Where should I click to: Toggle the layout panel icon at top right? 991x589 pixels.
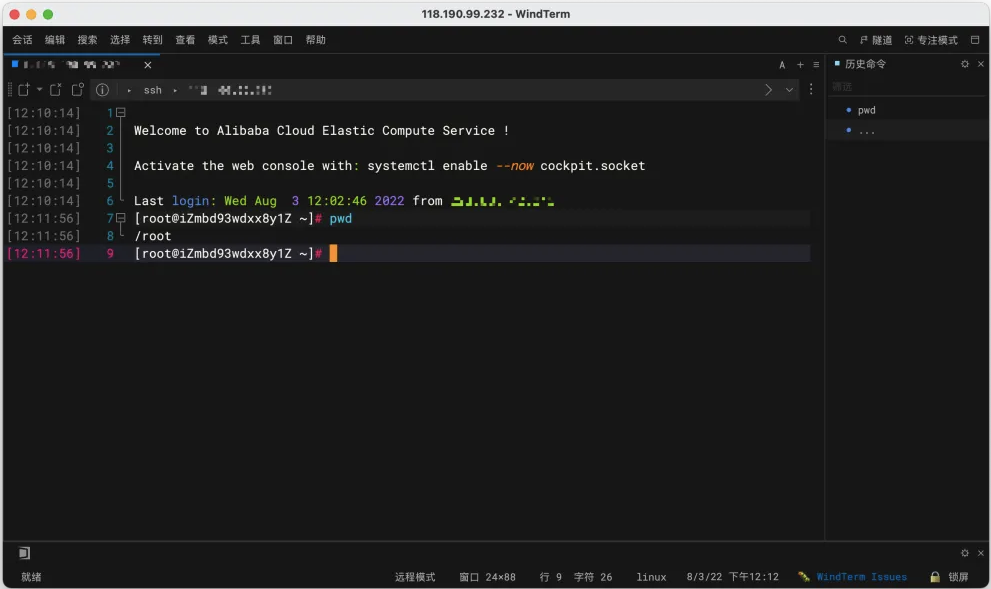975,40
